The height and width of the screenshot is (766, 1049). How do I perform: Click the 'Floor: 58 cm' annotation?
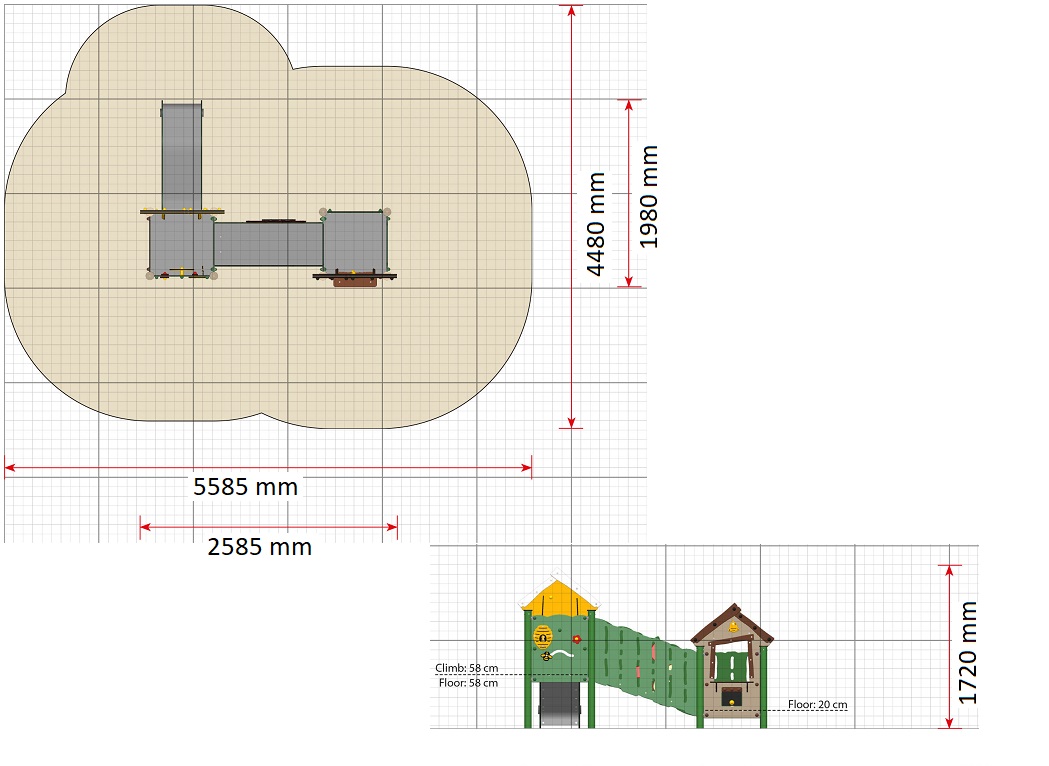(x=468, y=683)
